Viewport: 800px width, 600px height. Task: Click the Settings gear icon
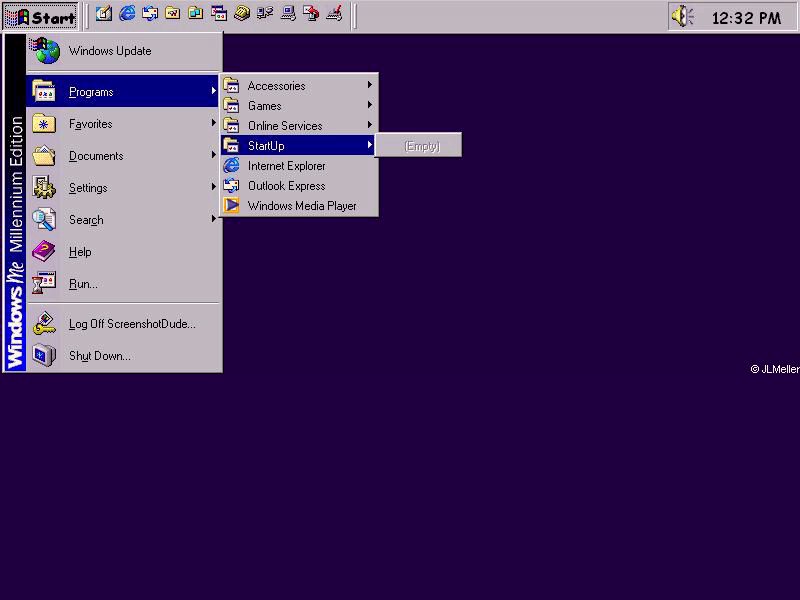(x=44, y=187)
